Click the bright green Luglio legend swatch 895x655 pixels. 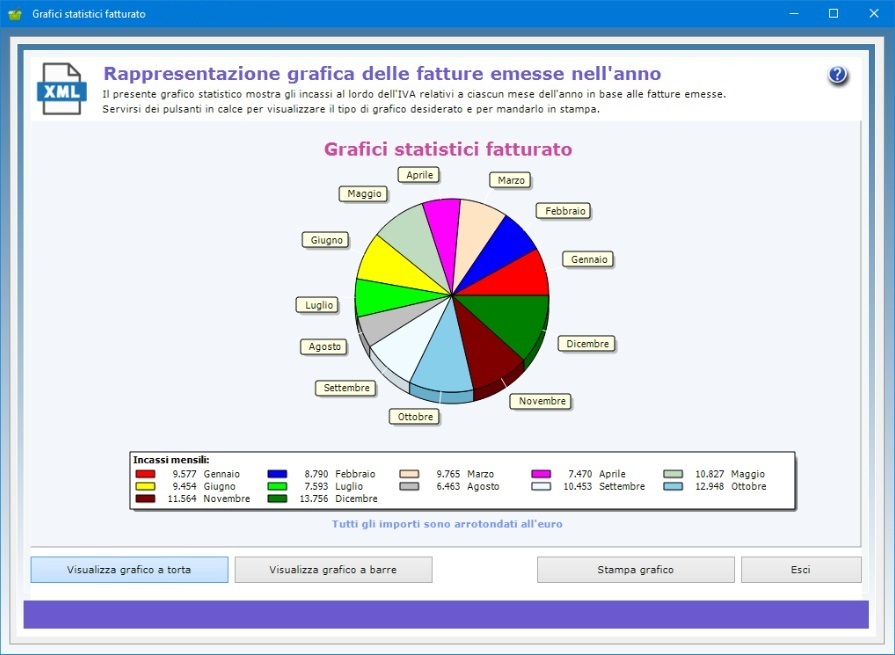[277, 487]
